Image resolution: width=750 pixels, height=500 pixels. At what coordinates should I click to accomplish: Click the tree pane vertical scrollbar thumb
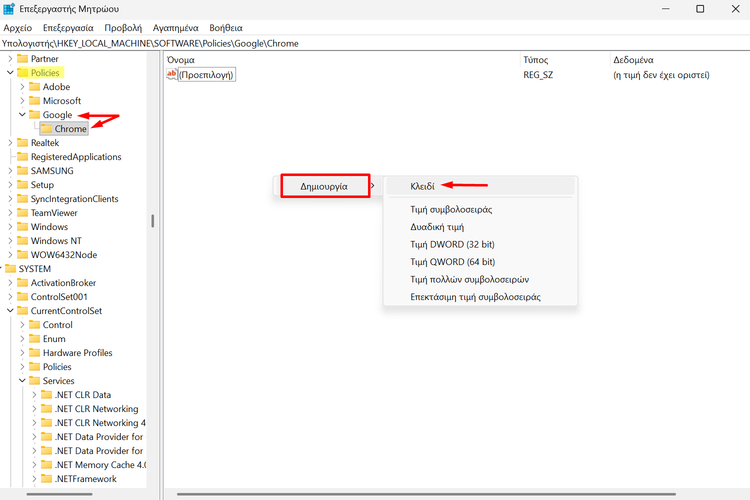(x=153, y=221)
